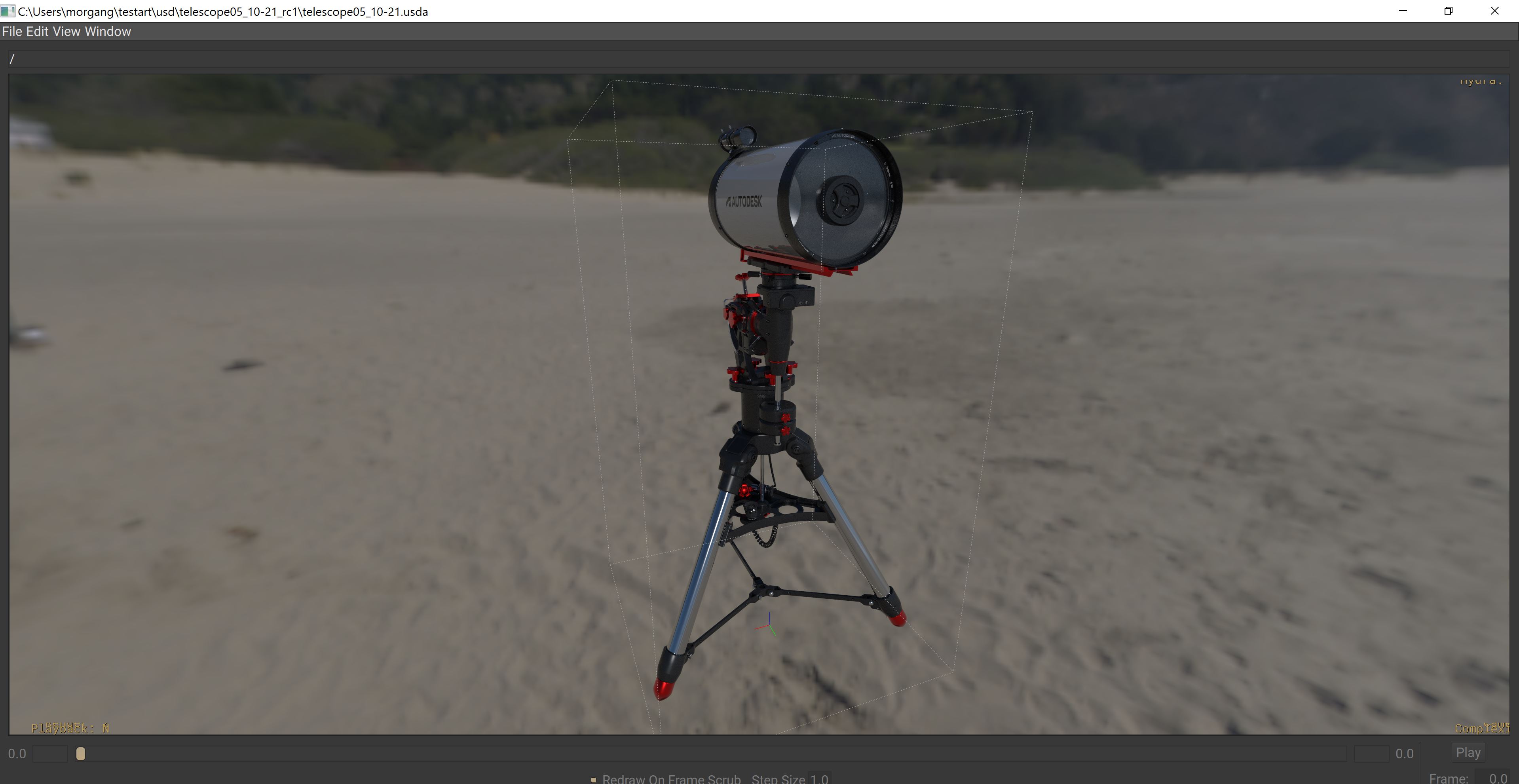Click the timeline frame slider handle

(x=81, y=754)
